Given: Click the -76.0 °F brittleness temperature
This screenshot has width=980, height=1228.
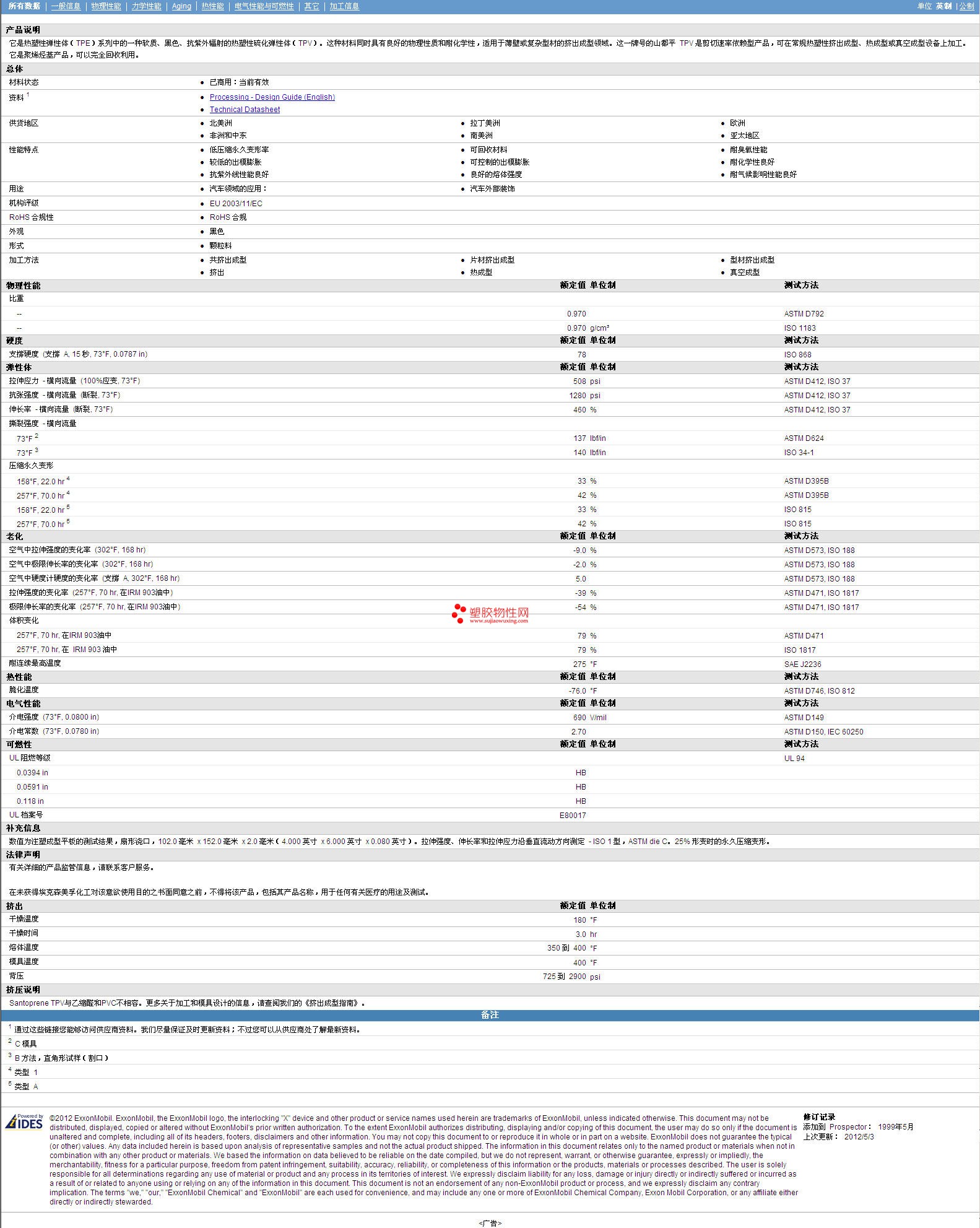Looking at the screenshot, I should 583,691.
